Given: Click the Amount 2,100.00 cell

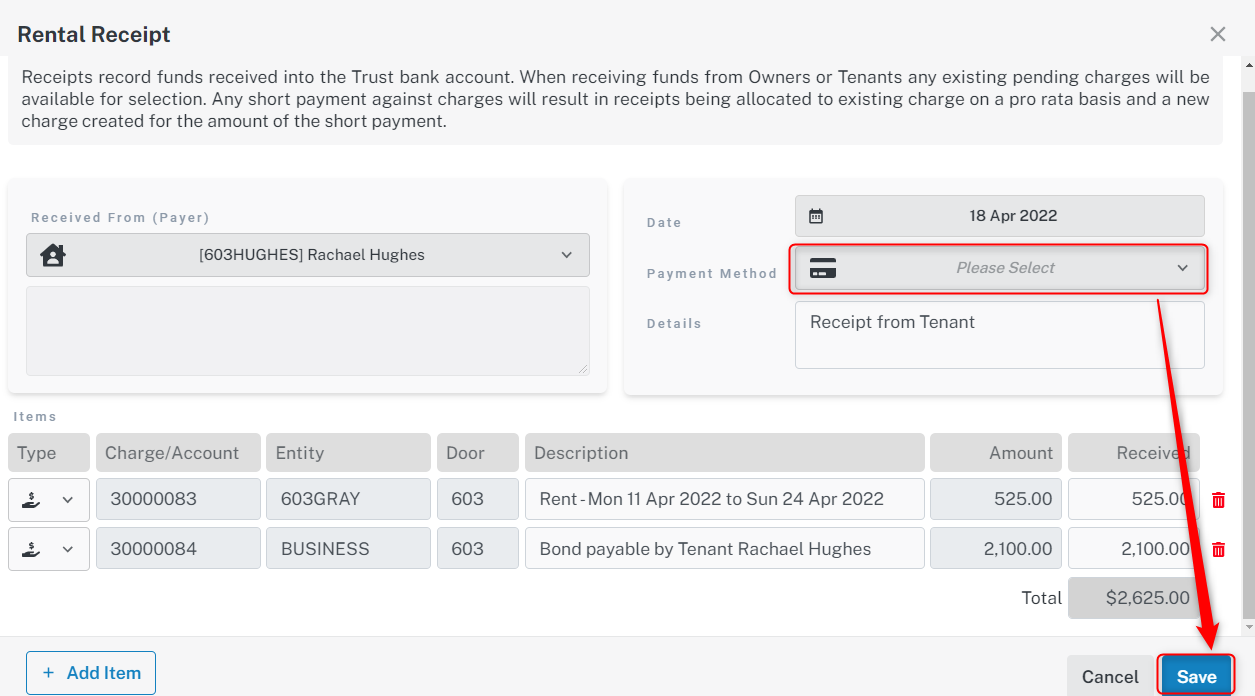Looking at the screenshot, I should click(996, 549).
